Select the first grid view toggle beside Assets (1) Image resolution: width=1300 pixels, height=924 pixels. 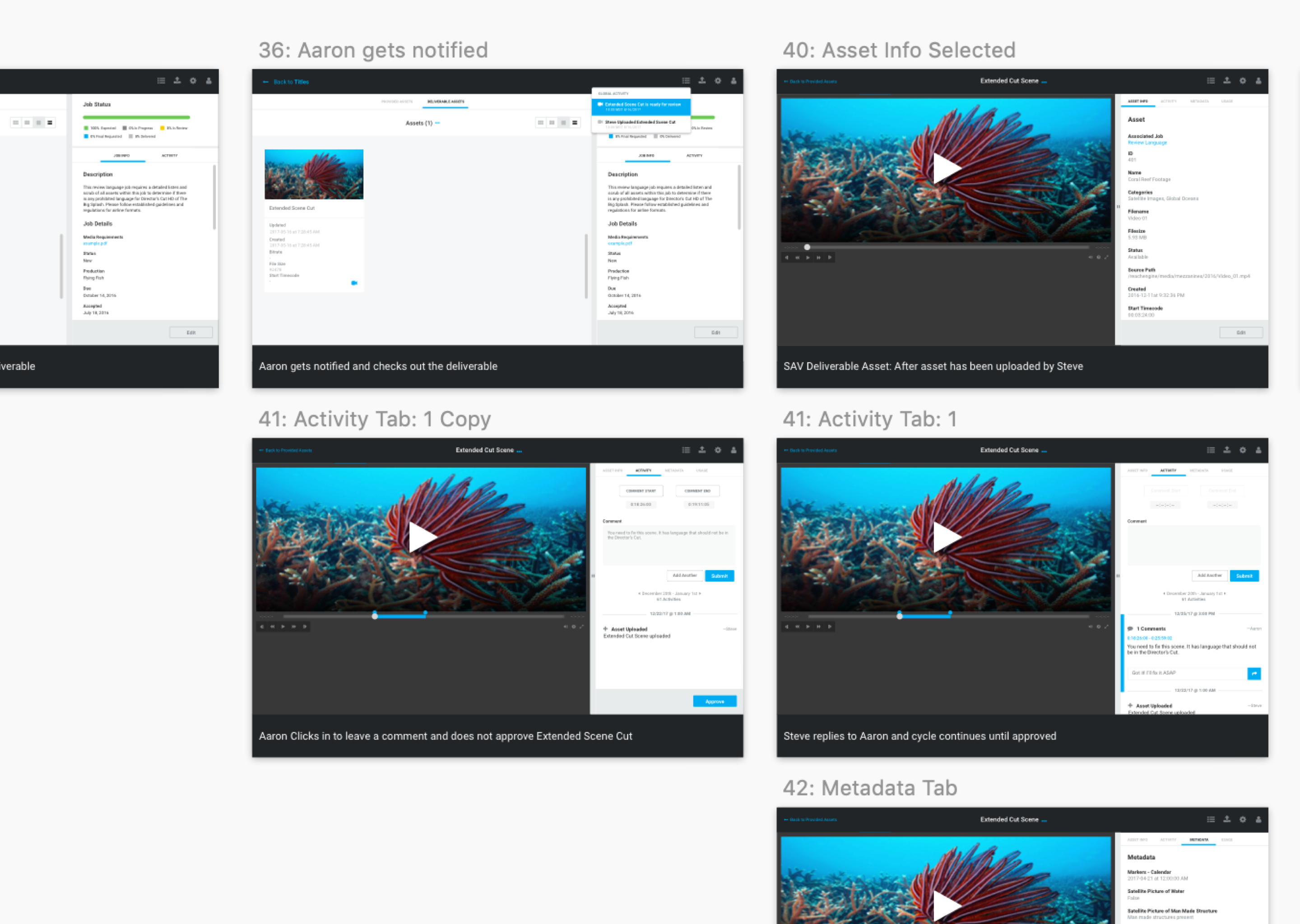[541, 122]
